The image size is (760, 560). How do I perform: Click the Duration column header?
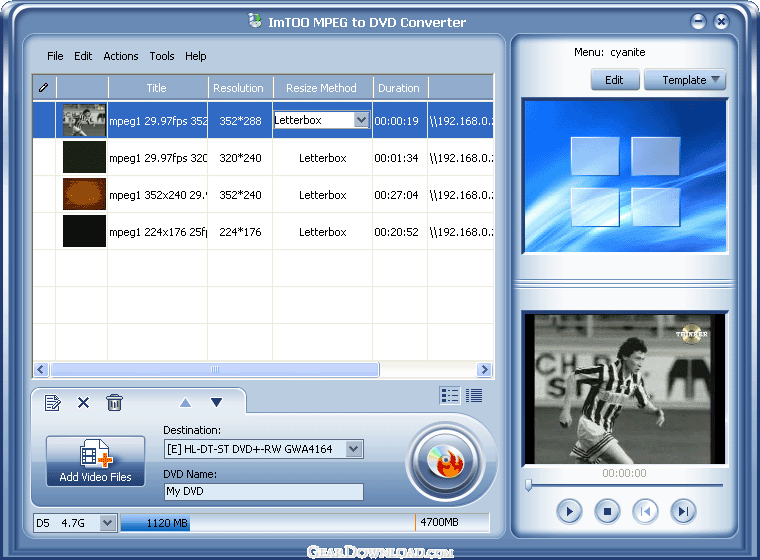(400, 88)
